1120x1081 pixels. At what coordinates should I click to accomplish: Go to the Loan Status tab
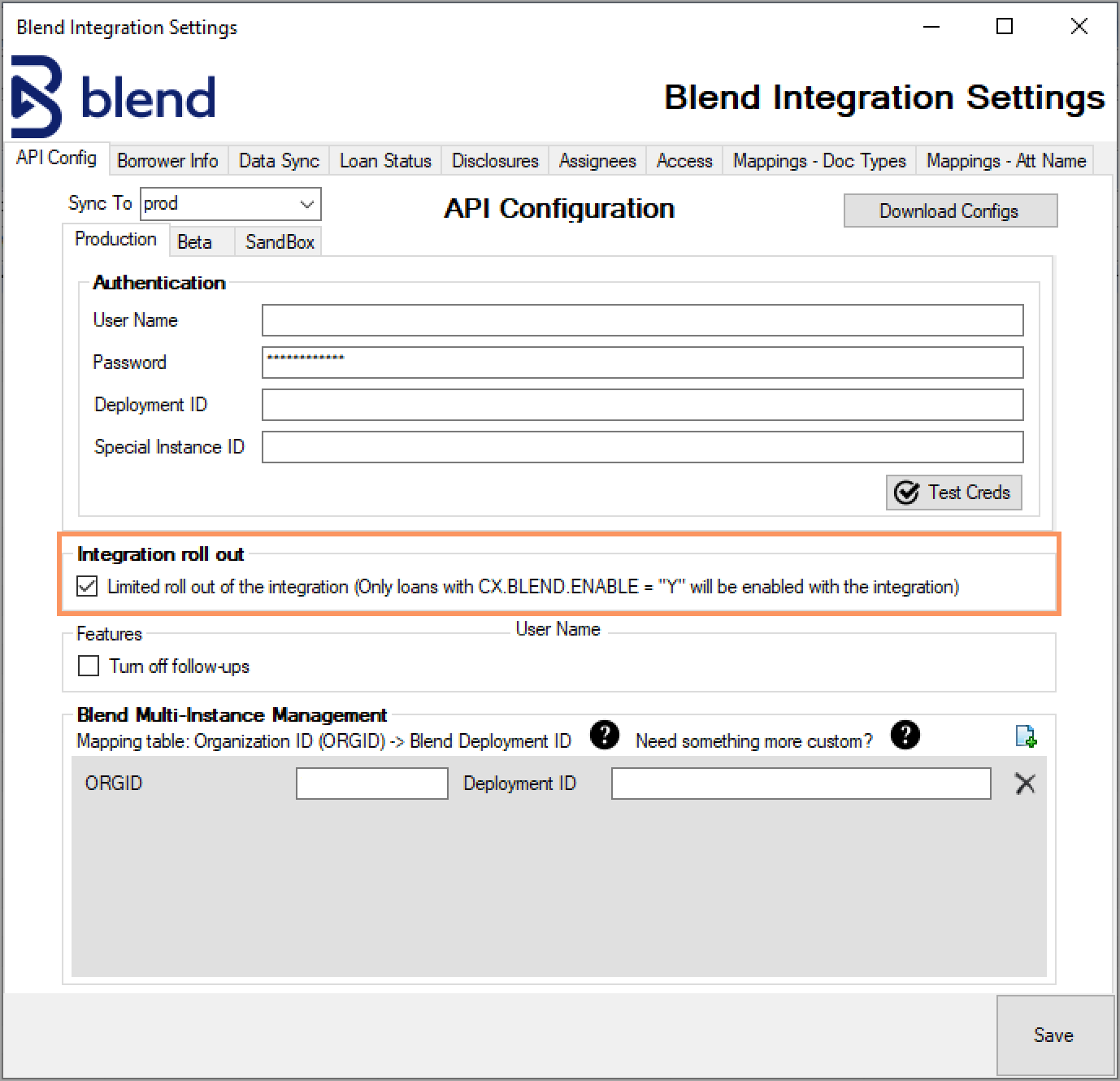click(x=385, y=161)
